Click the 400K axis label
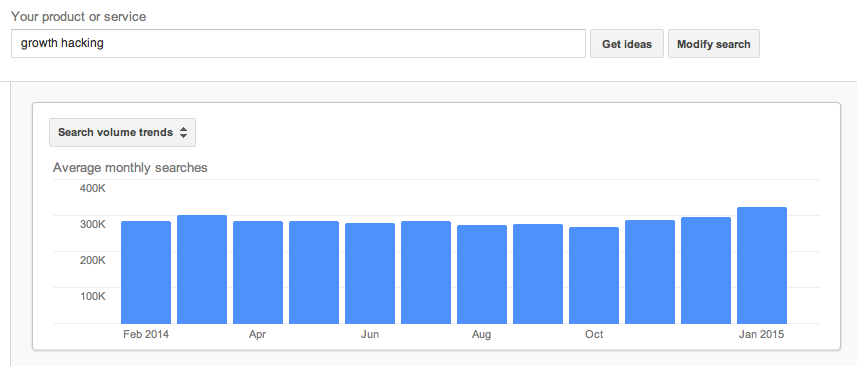Image resolution: width=857 pixels, height=366 pixels. pyautogui.click(x=92, y=188)
